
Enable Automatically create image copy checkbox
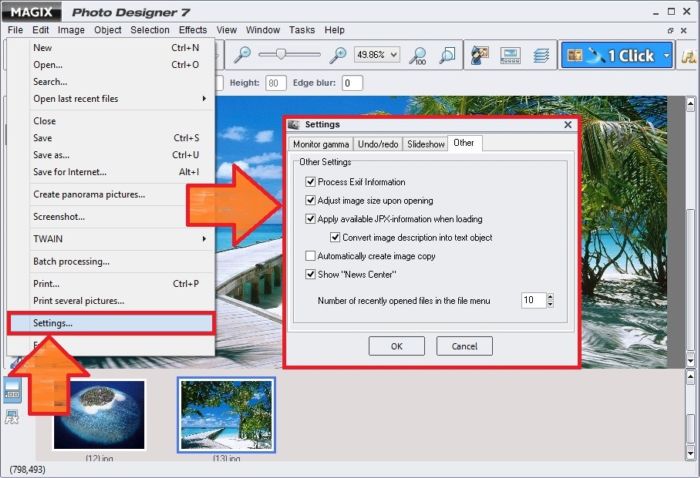pos(310,256)
